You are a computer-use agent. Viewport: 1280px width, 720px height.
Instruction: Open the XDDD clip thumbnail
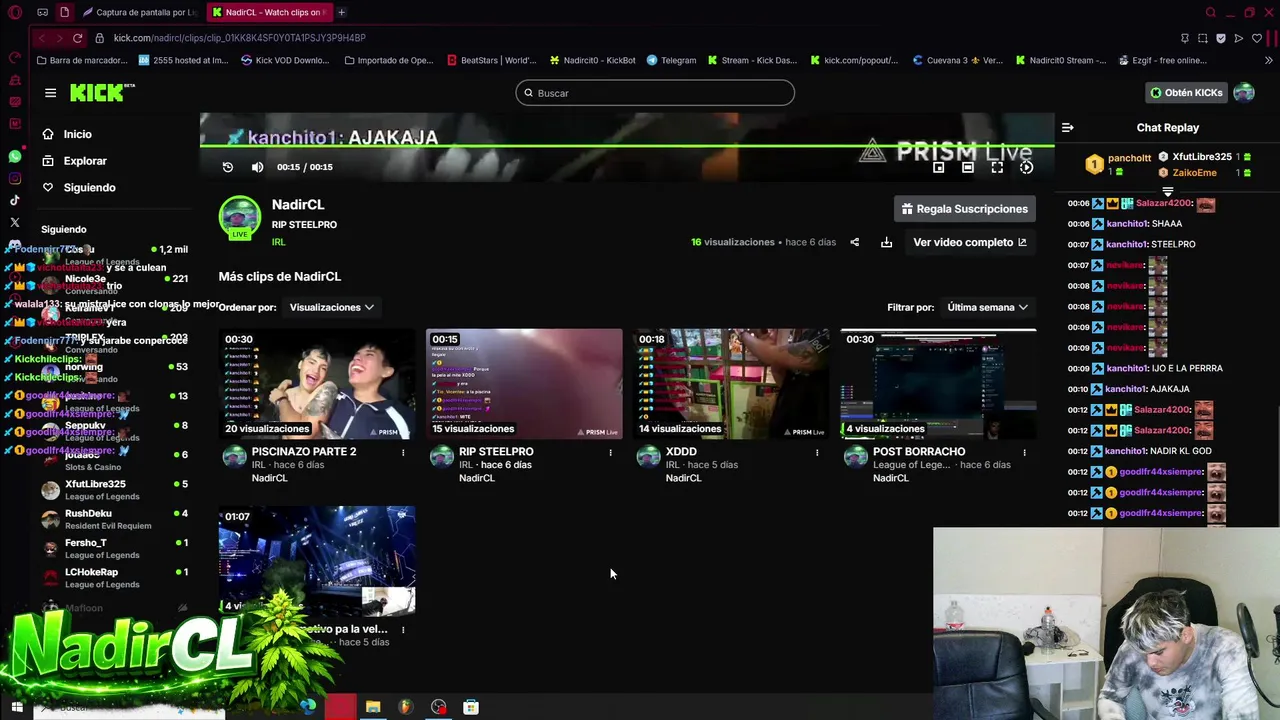pos(731,384)
